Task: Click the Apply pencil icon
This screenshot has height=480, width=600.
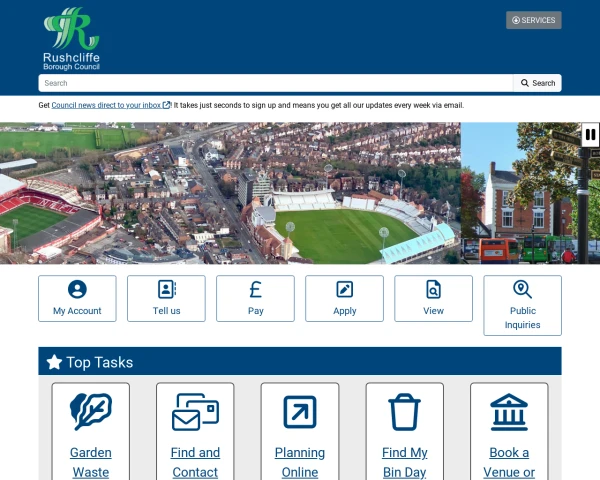Action: pos(344,289)
